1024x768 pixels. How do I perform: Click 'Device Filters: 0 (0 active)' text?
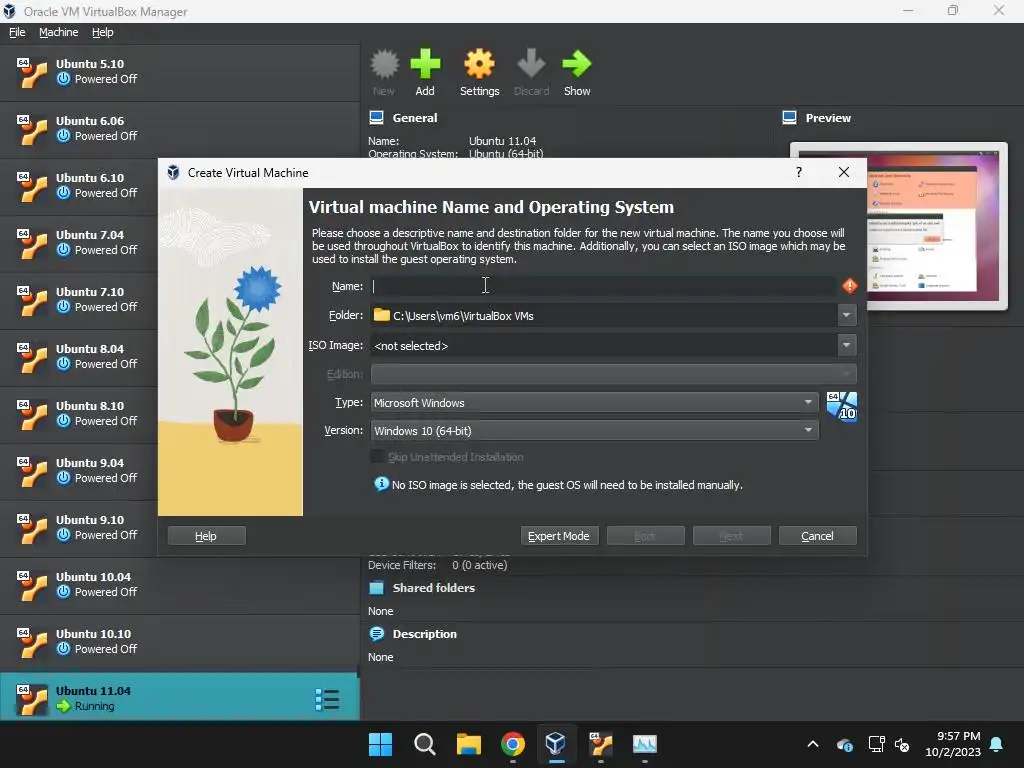click(x=438, y=565)
